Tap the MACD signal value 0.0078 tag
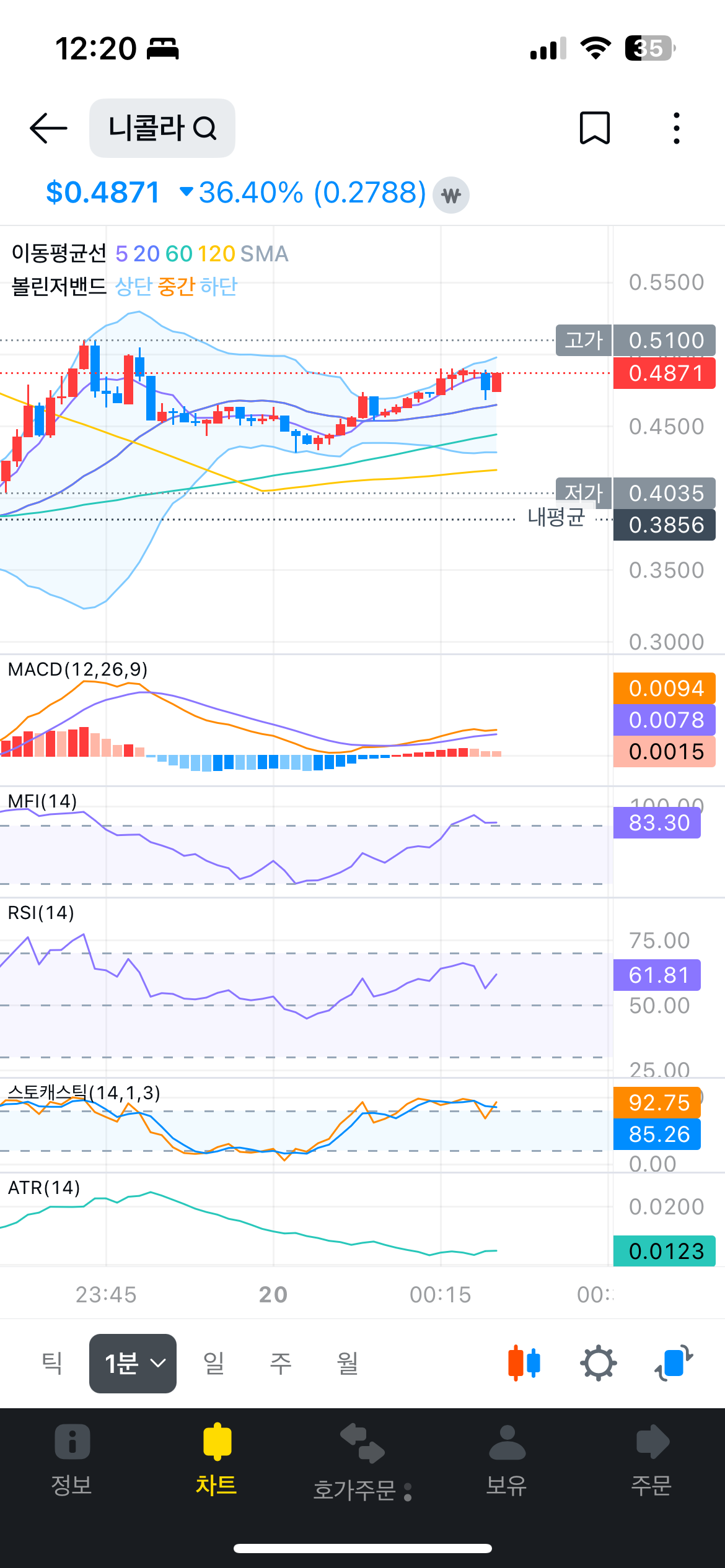725x1568 pixels. pyautogui.click(x=664, y=720)
